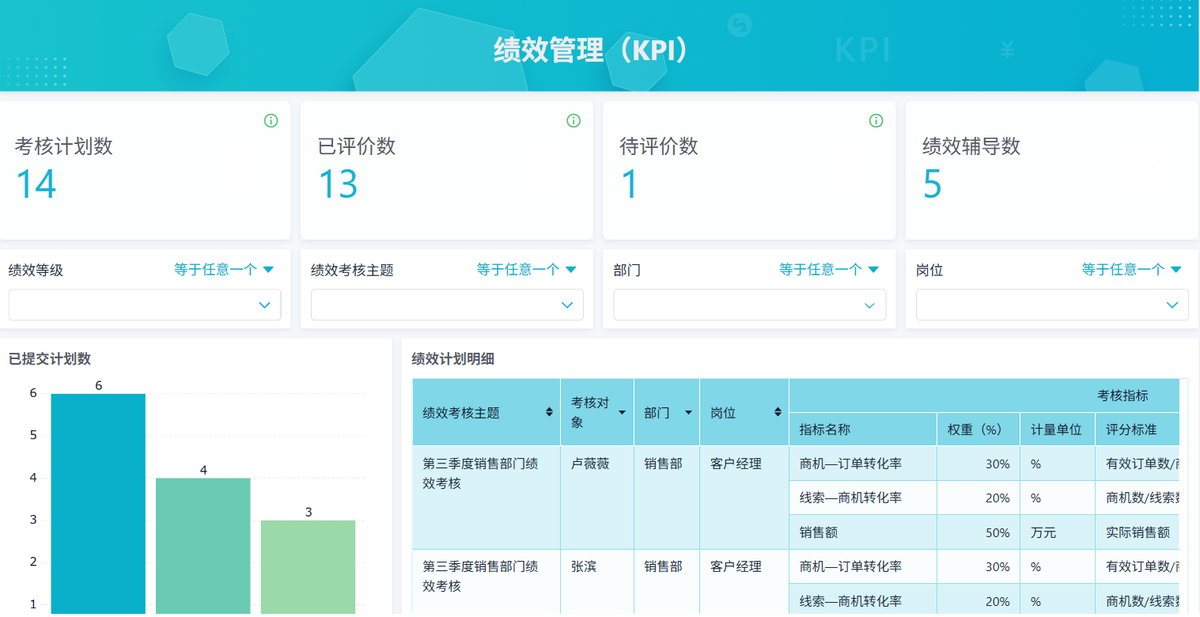Click the 绩效辅导数 summary card

coord(1052,169)
